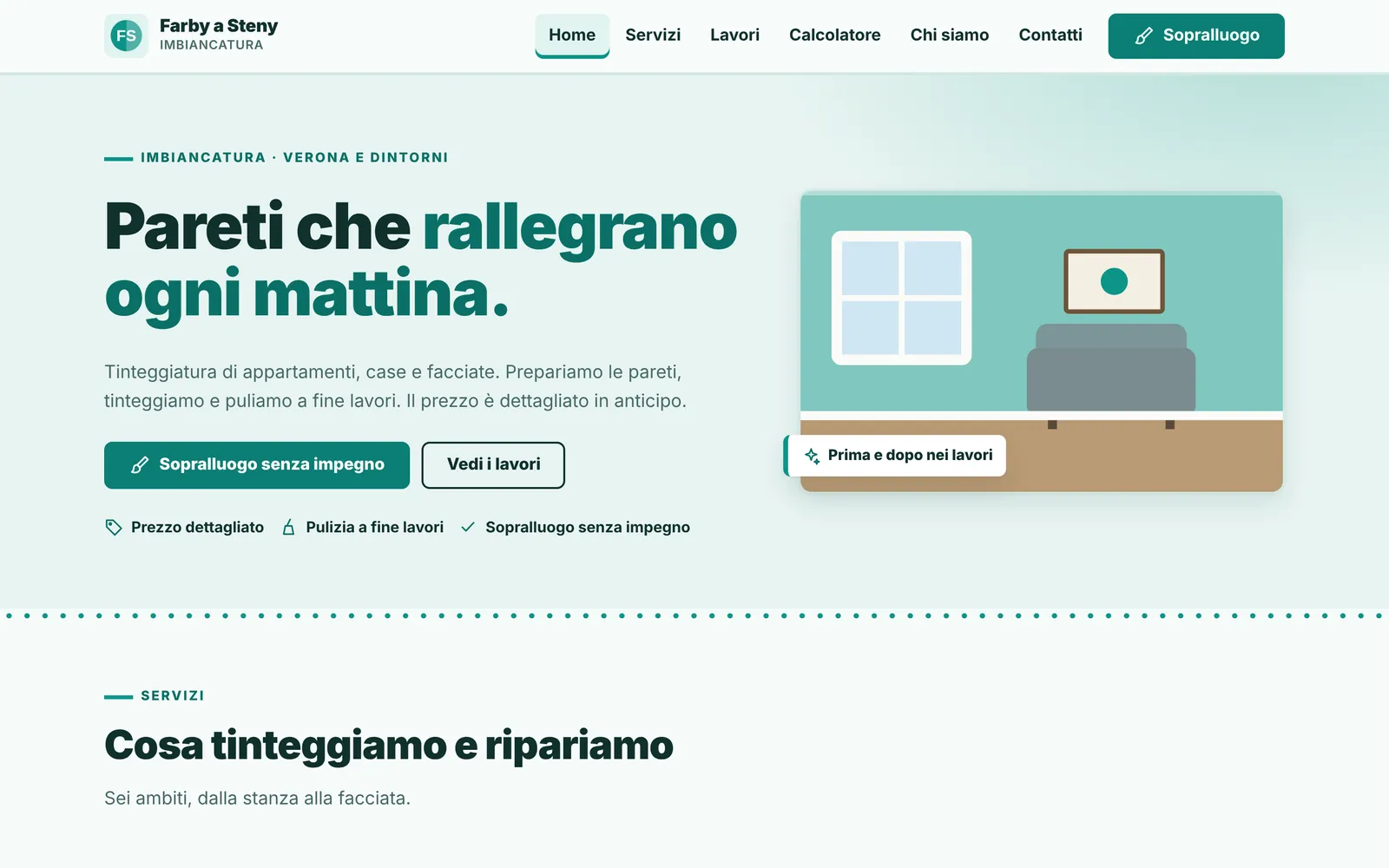Click the Pulizia a fine lavori text

pos(375,528)
